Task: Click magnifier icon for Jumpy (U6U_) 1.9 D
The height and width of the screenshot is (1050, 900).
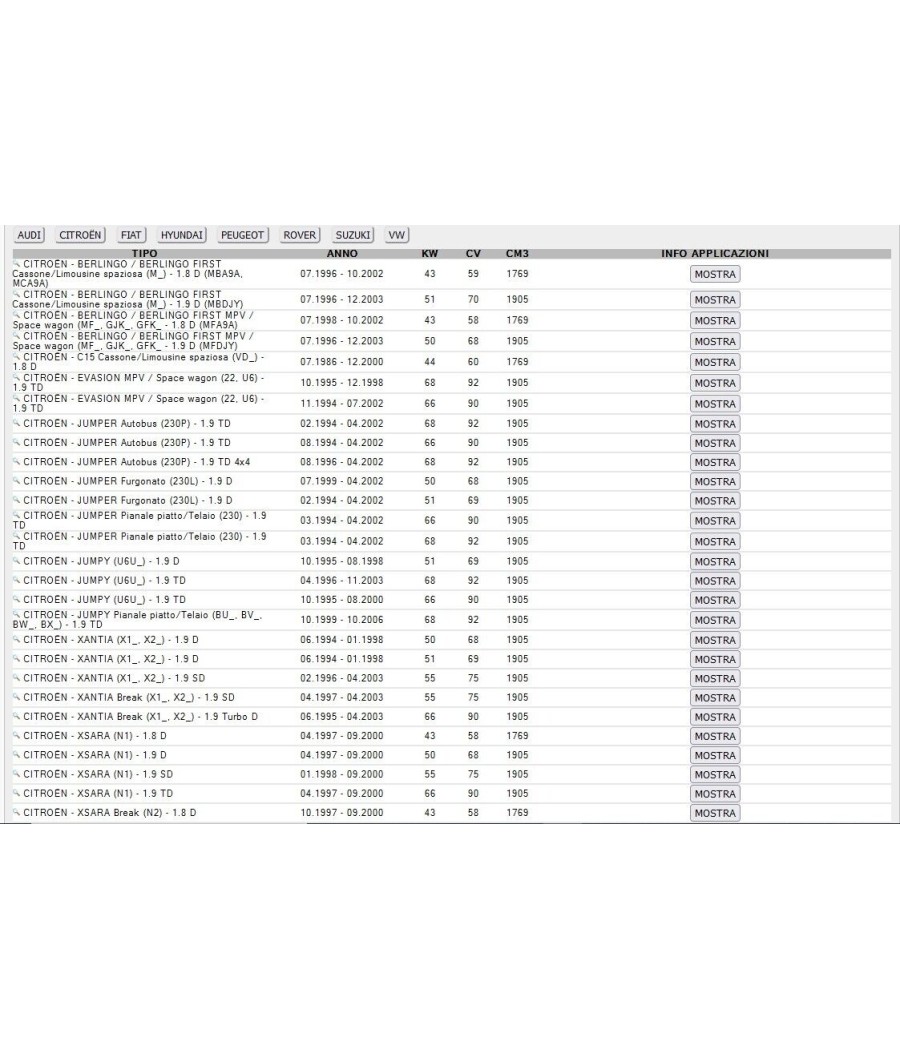Action: tap(17, 561)
